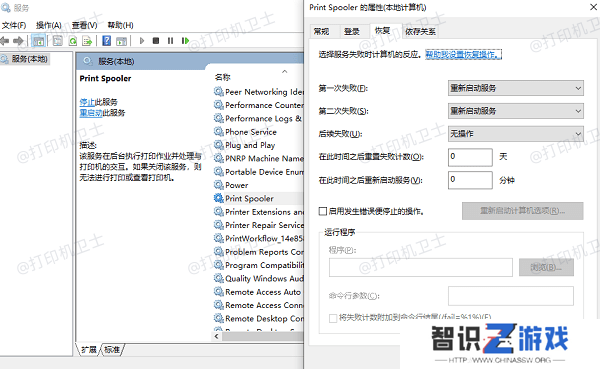Switch to the 标准 view tab
Viewport: 600px width, 369px height.
coord(112,349)
